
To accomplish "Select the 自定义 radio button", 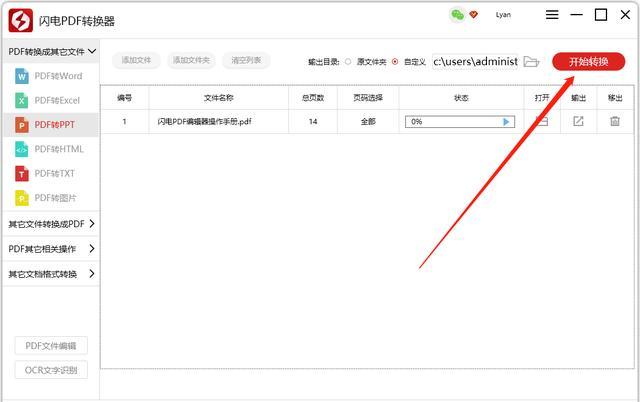I will click(x=395, y=62).
